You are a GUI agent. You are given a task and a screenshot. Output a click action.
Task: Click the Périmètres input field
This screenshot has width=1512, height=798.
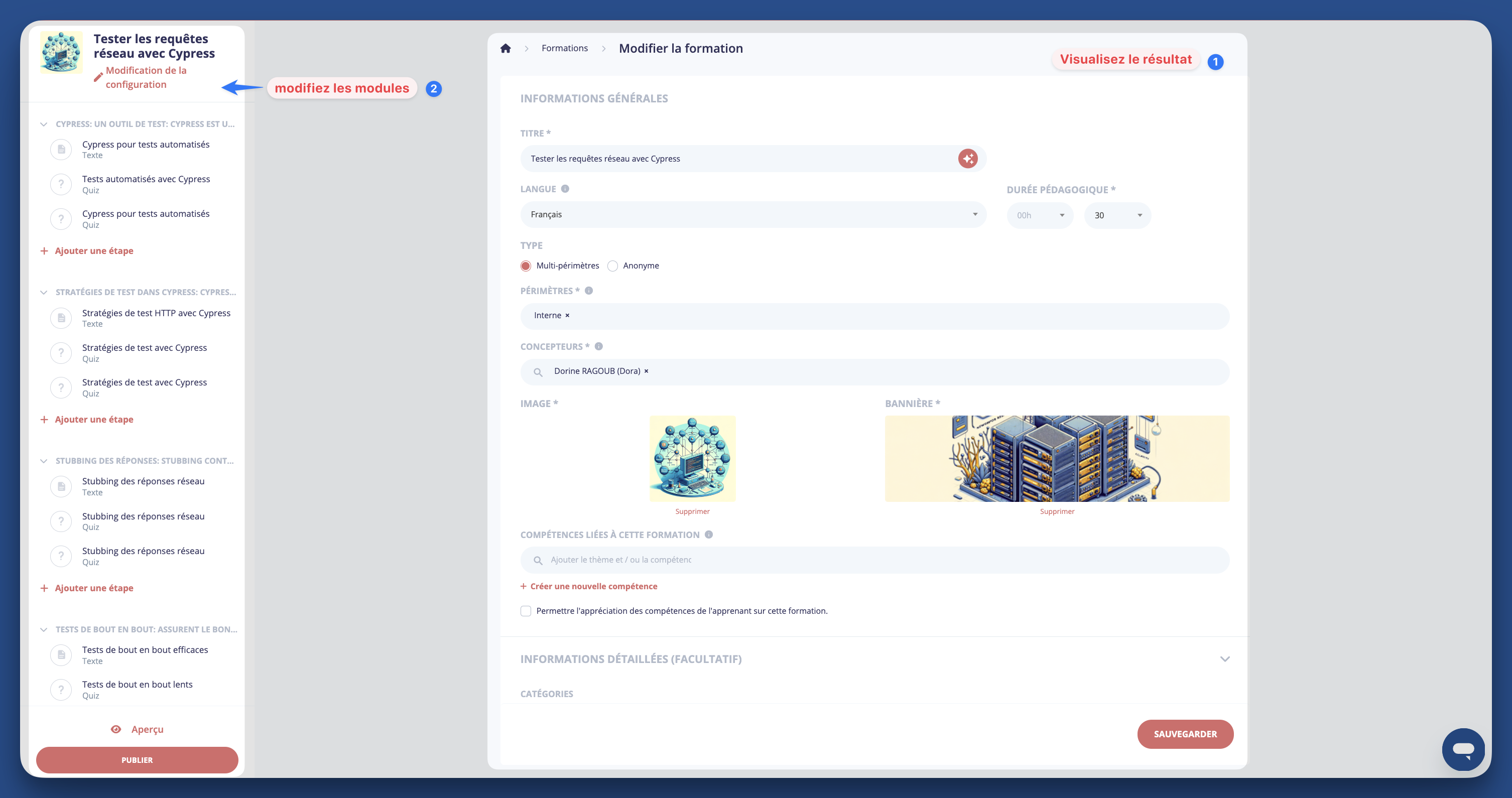[874, 316]
